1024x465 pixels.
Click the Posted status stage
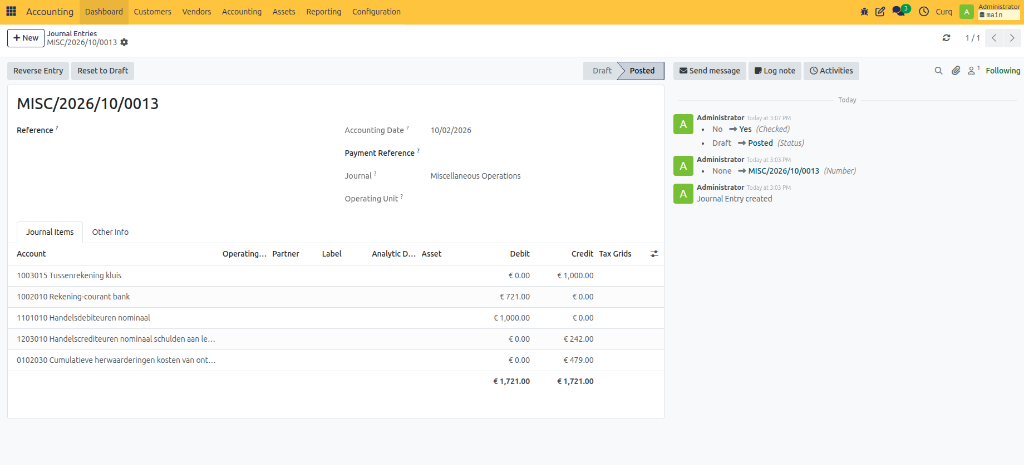click(641, 71)
